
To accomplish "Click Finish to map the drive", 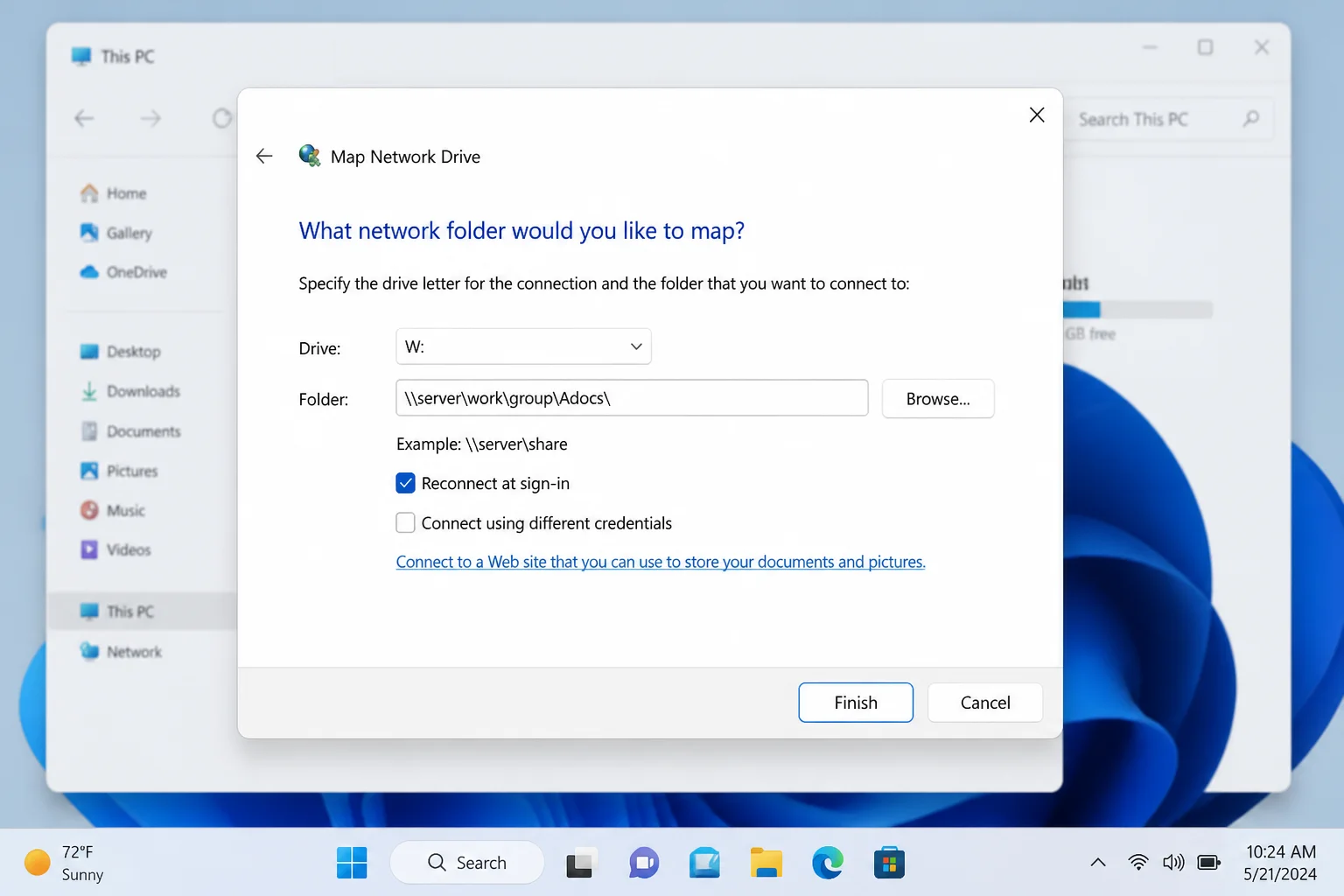I will [856, 703].
